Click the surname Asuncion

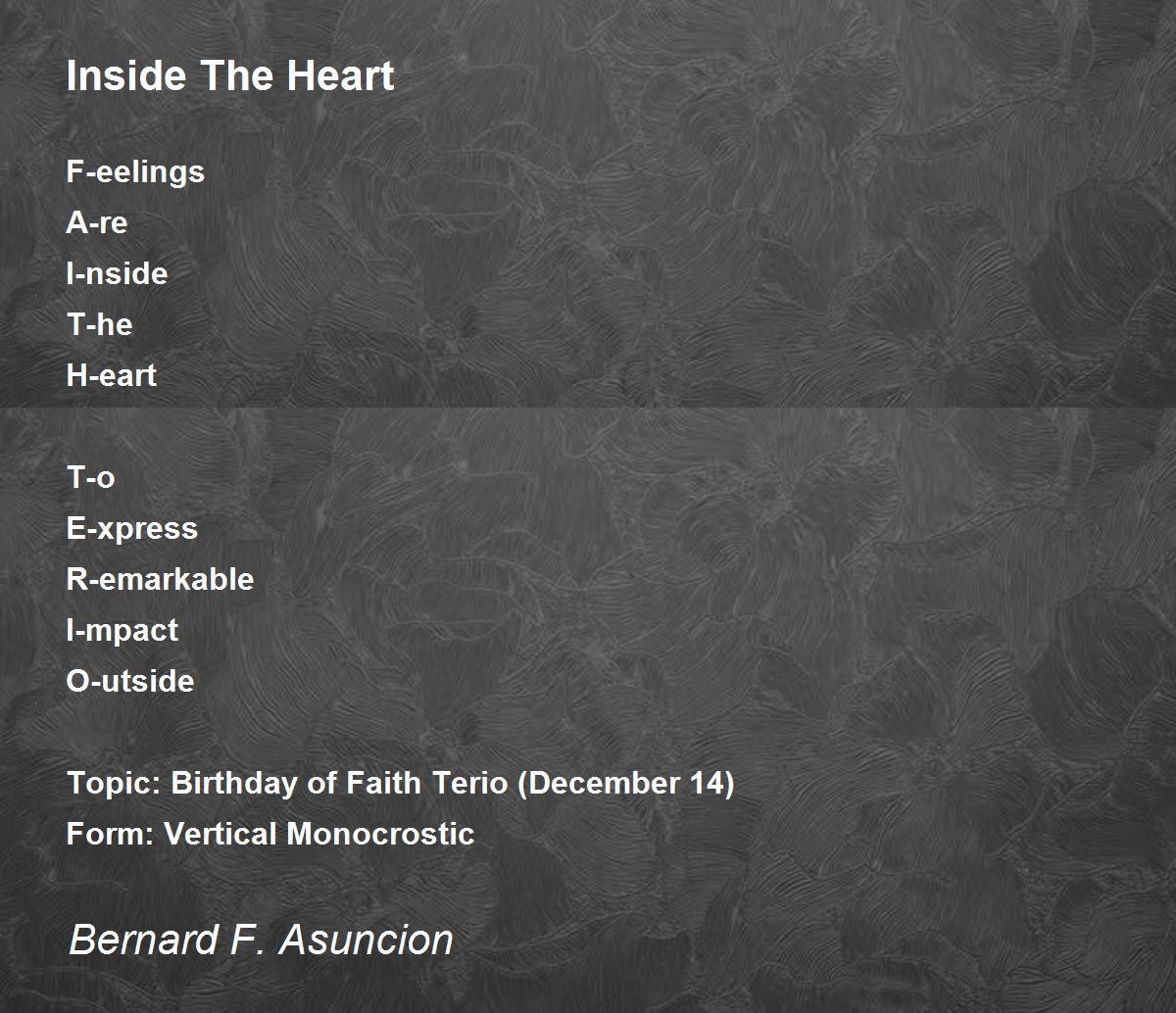pyautogui.click(x=367, y=940)
